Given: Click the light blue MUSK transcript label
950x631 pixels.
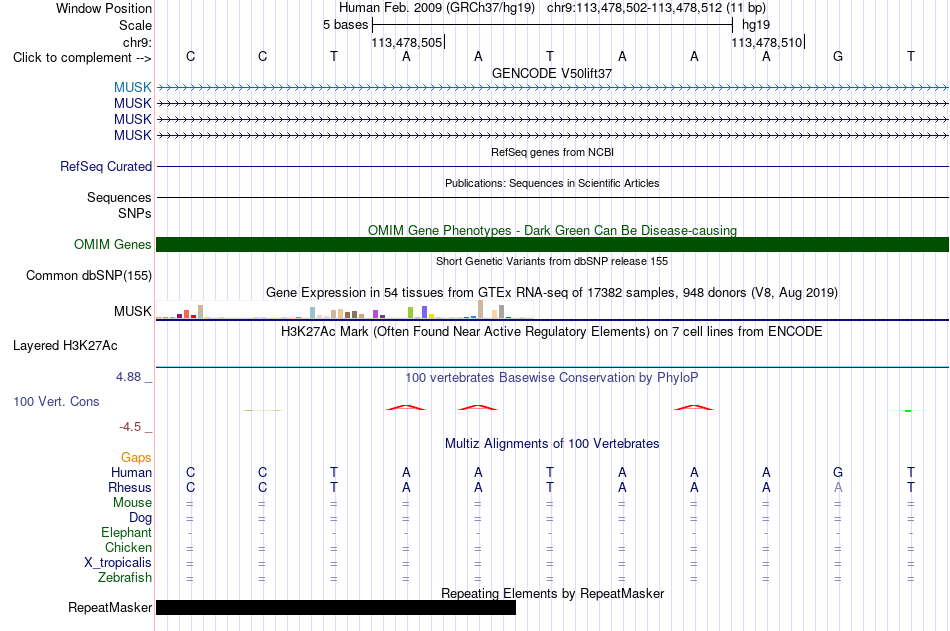Looking at the screenshot, I should (x=133, y=87).
